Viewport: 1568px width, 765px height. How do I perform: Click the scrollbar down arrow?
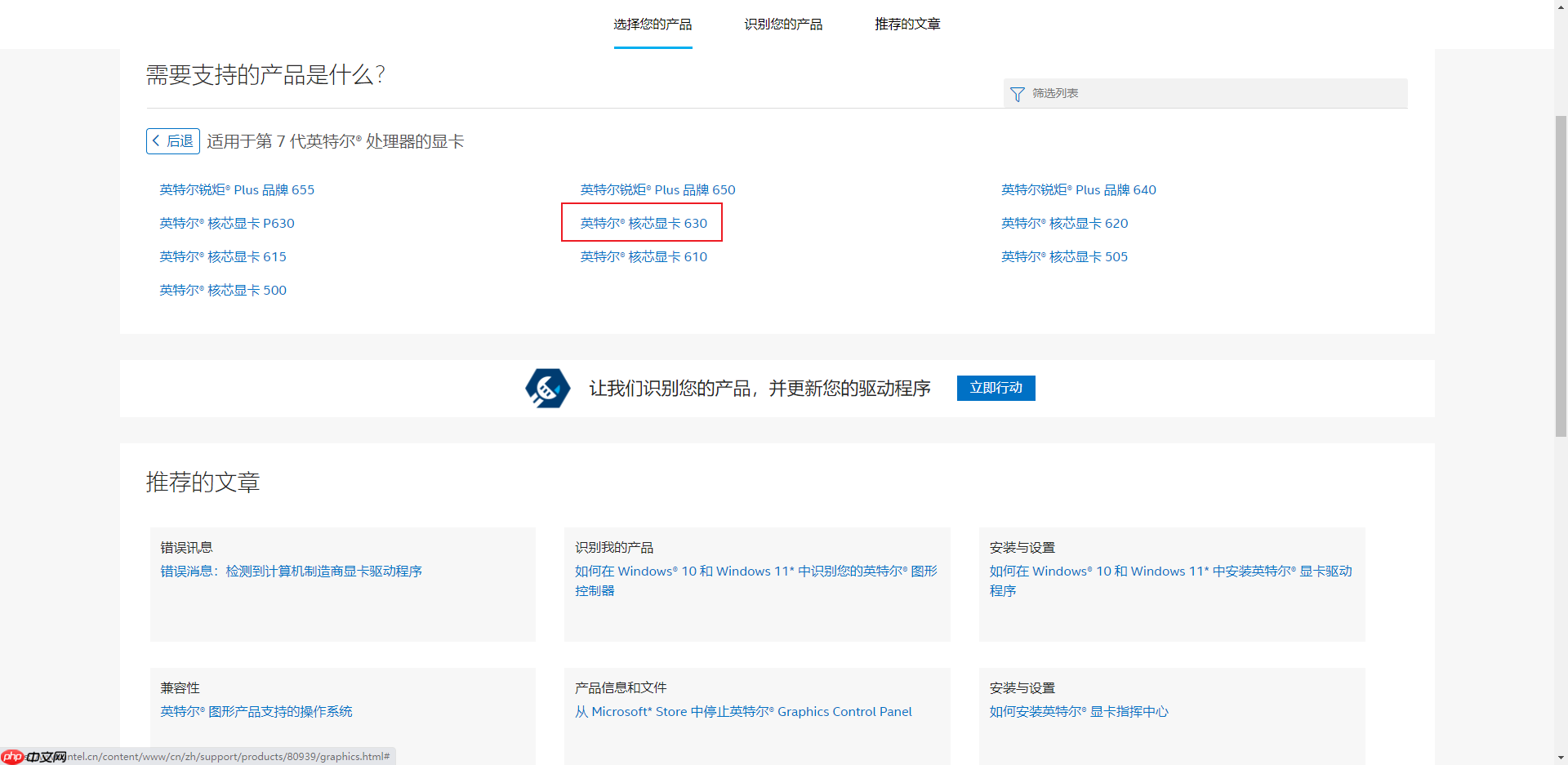[1561, 758]
